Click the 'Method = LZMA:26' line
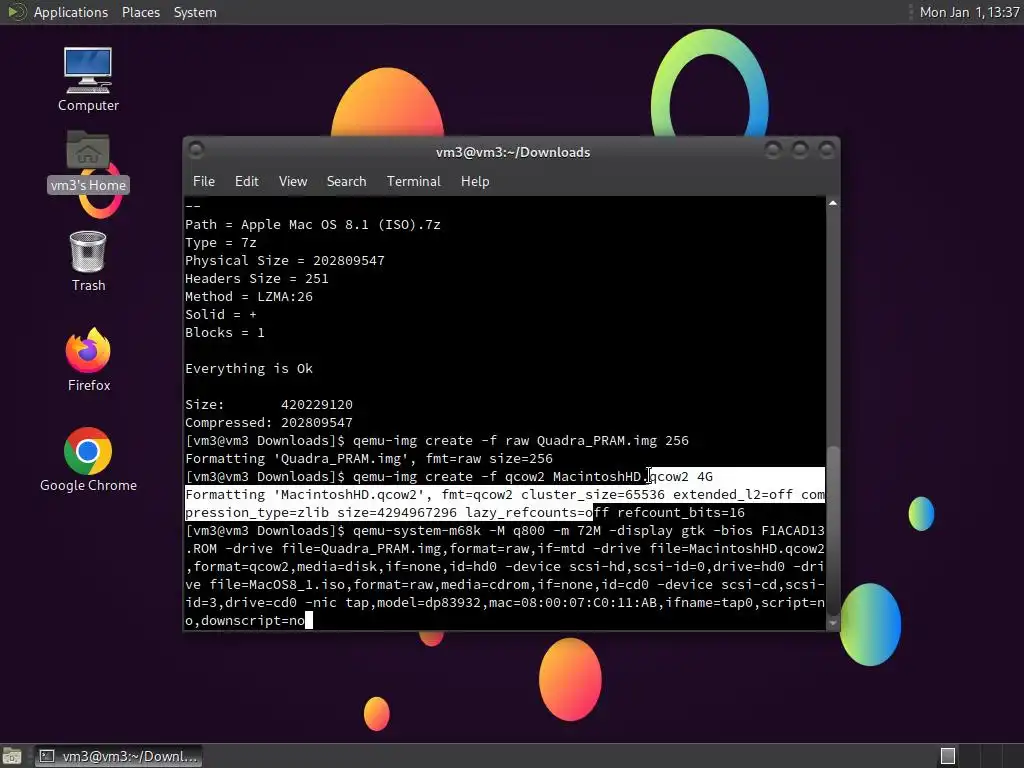1024x768 pixels. coord(249,296)
